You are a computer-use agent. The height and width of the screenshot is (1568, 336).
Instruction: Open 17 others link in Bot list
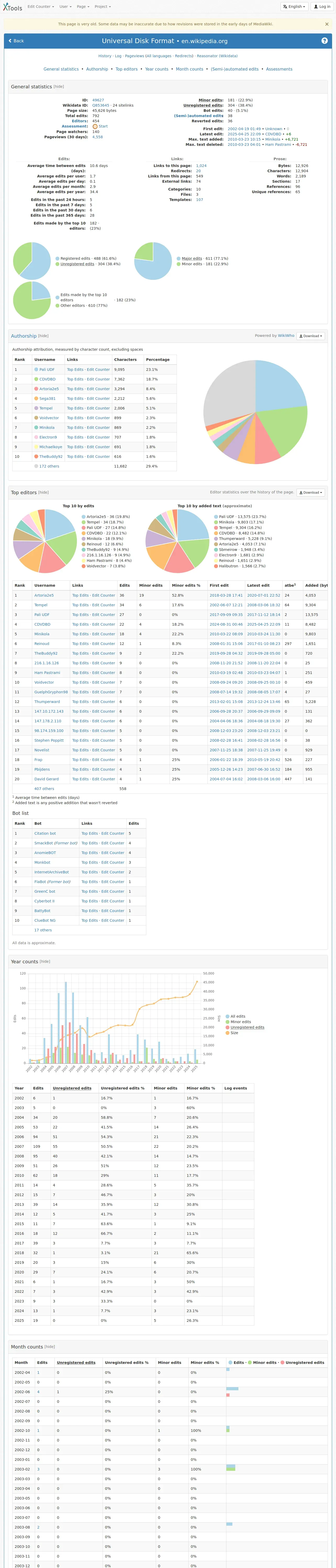point(43,930)
